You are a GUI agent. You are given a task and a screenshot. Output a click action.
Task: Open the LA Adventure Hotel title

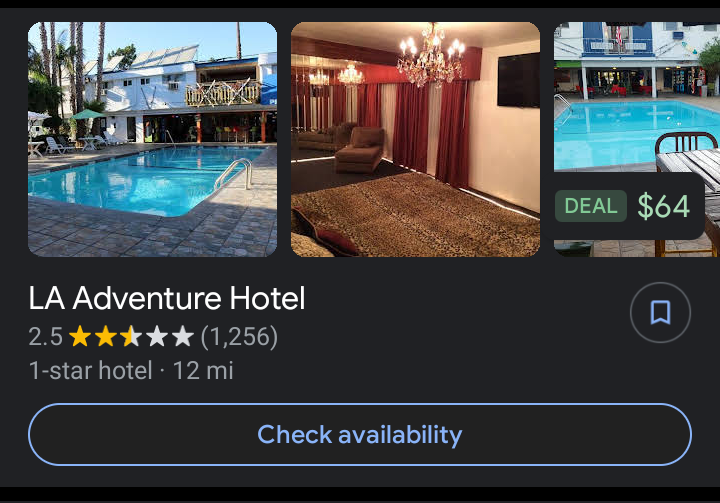point(167,299)
